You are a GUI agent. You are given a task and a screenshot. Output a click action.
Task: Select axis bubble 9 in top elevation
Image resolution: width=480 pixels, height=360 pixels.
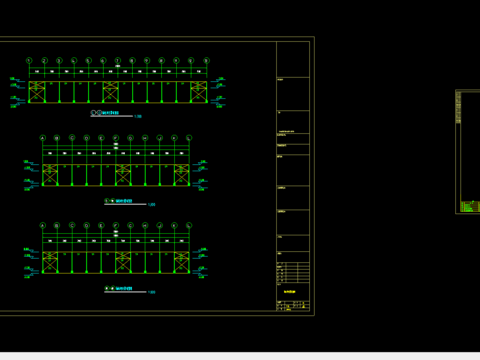(x=147, y=61)
